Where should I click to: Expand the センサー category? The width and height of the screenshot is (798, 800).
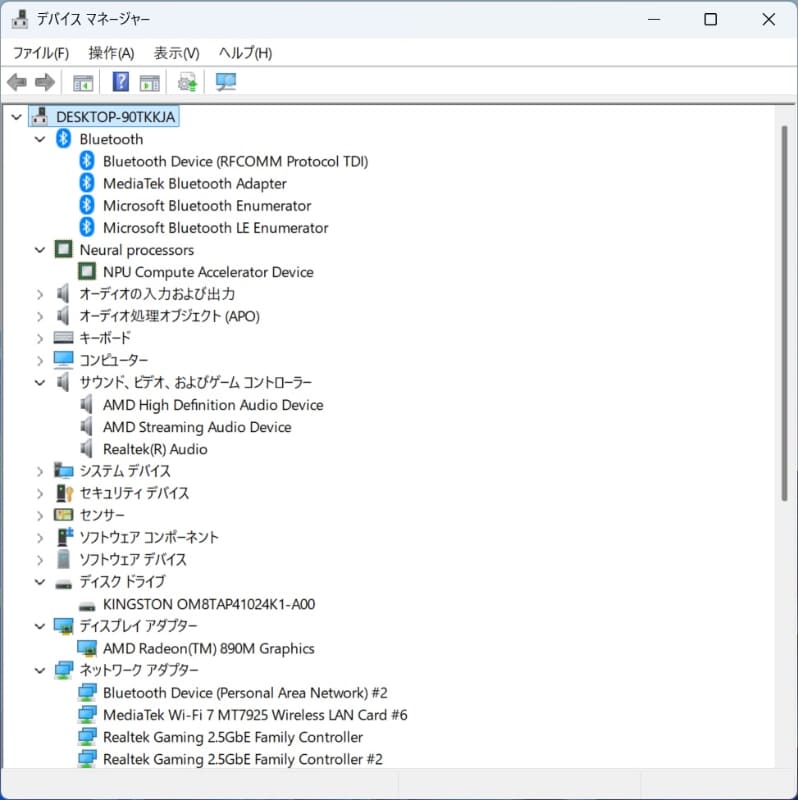click(x=40, y=516)
